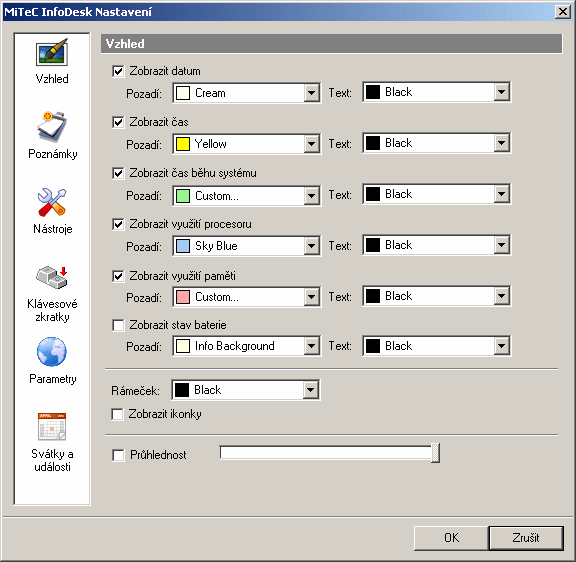Close the MiTeC InfoDesk Nastavení dialog

coord(563,12)
